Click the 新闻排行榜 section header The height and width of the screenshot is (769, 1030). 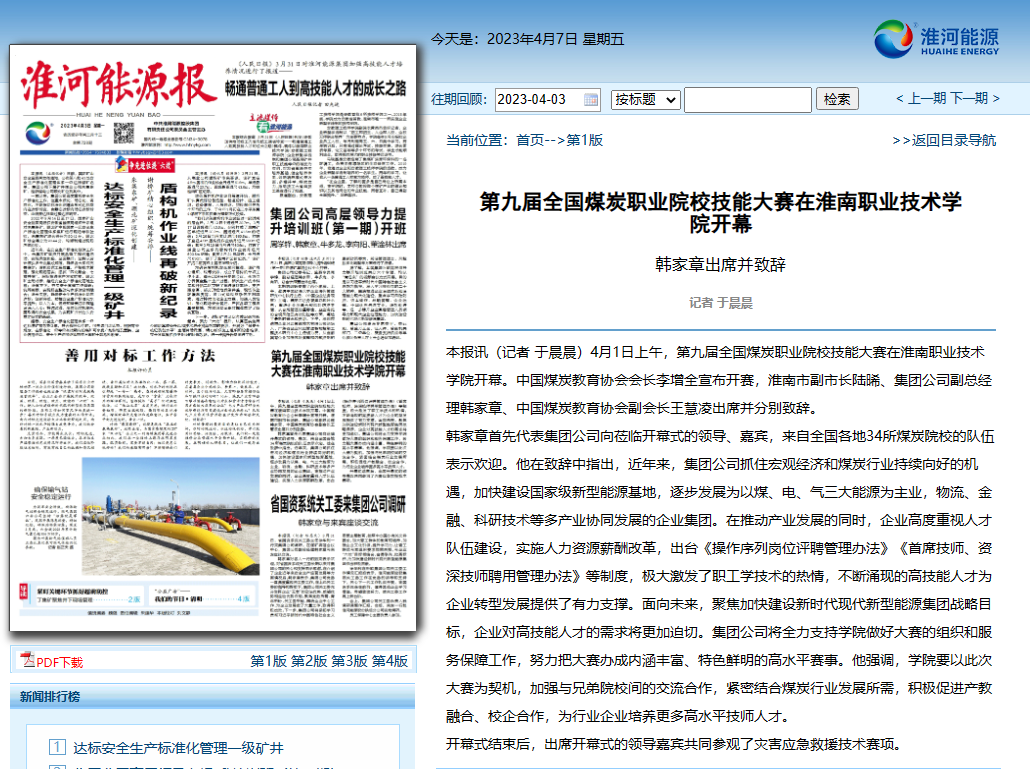pyautogui.click(x=50, y=697)
